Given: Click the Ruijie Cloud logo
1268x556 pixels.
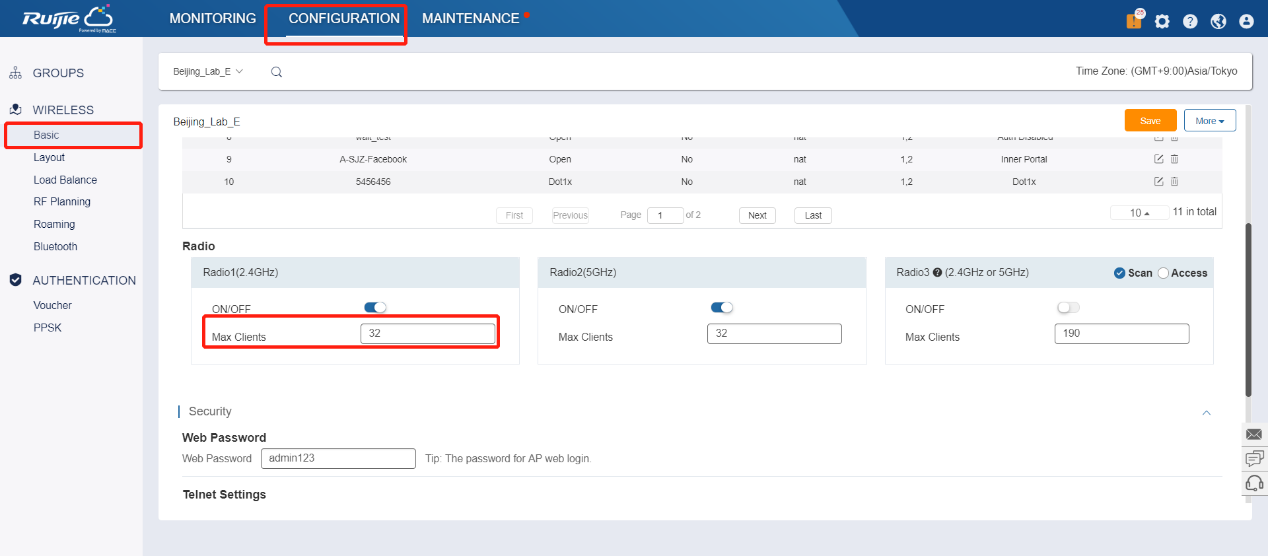Looking at the screenshot, I should pos(68,18).
